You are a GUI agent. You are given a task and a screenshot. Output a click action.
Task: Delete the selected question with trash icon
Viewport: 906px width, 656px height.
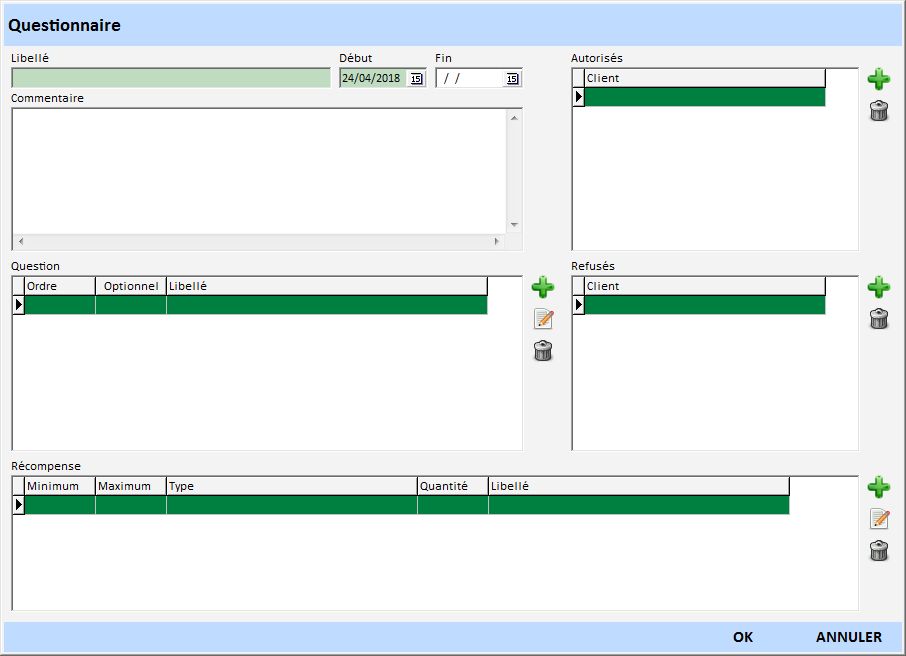click(542, 351)
